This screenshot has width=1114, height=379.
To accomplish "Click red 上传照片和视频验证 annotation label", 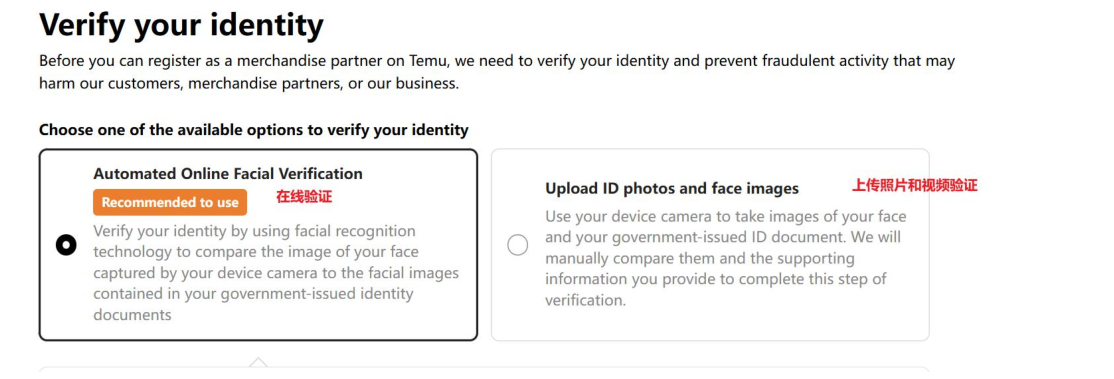I will (x=914, y=186).
